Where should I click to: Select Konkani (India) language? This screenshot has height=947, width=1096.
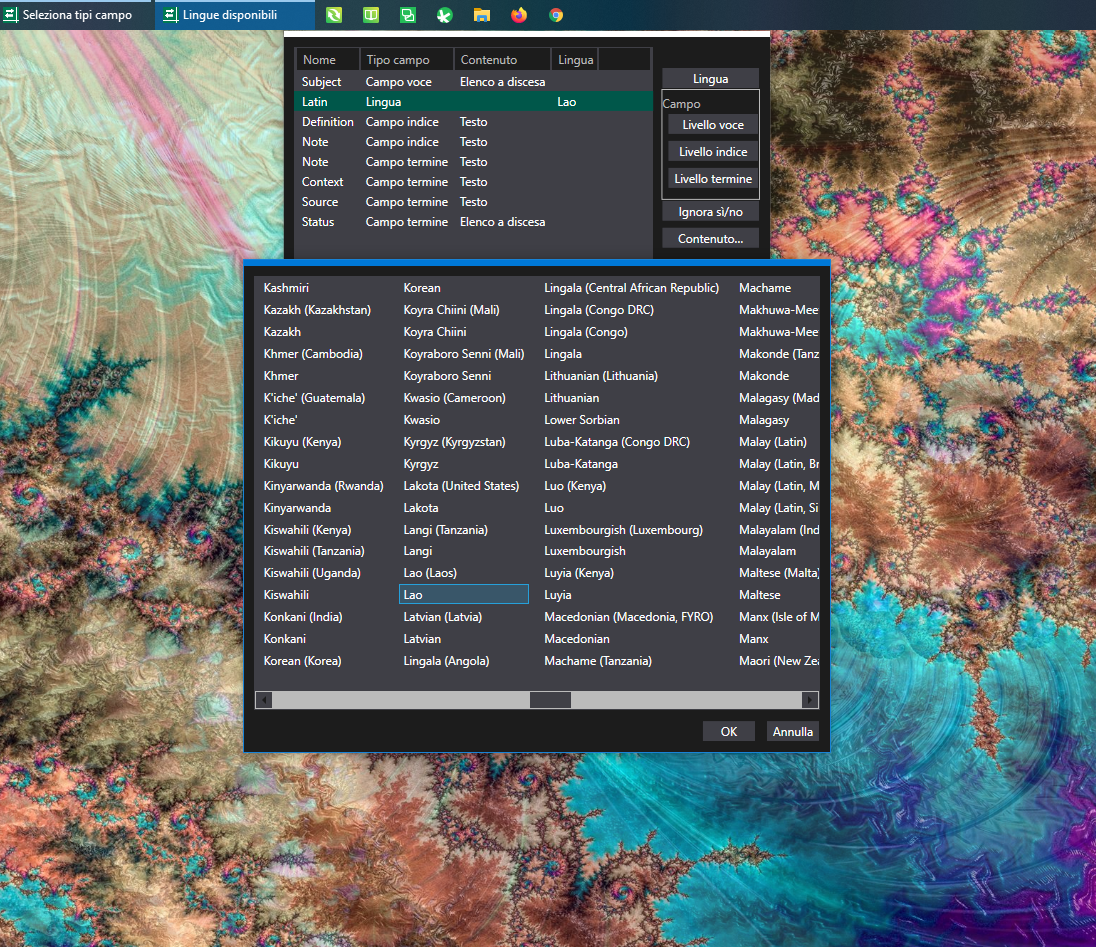[303, 616]
